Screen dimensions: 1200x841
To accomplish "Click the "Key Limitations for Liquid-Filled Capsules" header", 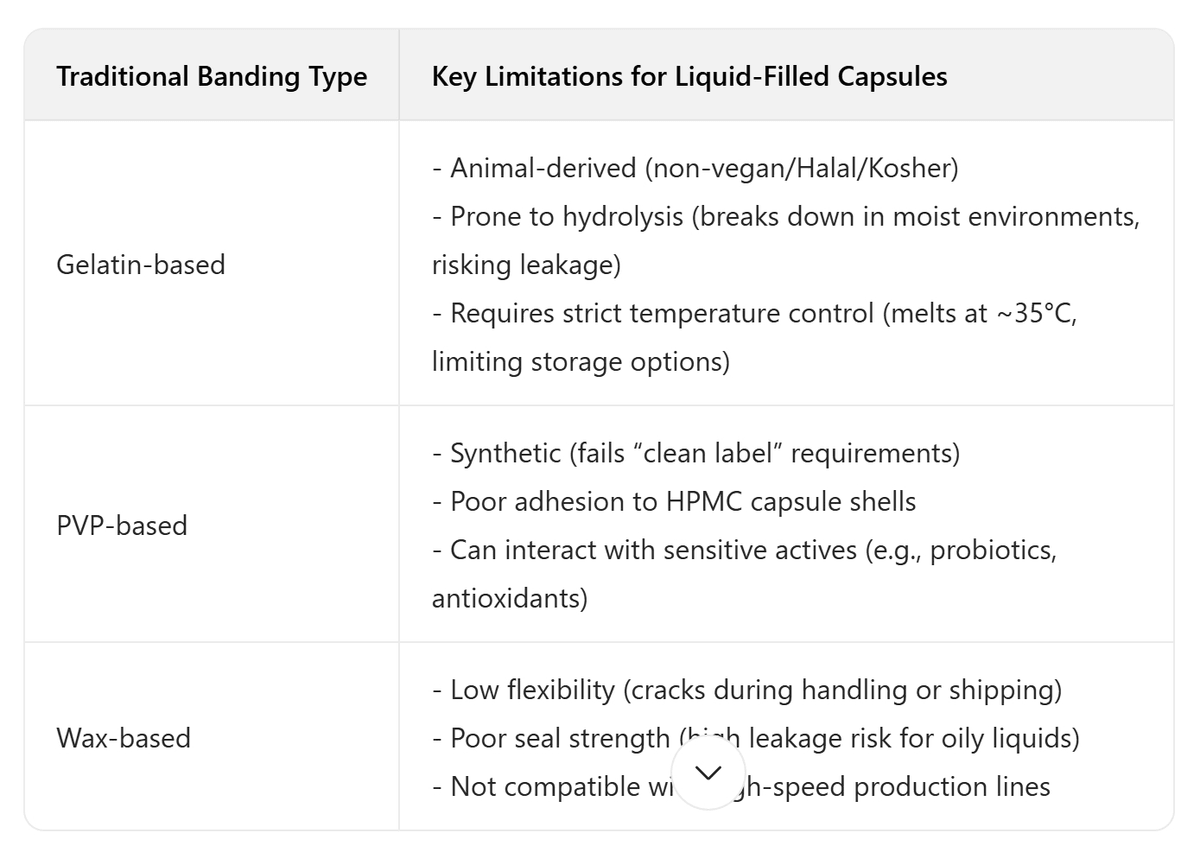I will [689, 77].
